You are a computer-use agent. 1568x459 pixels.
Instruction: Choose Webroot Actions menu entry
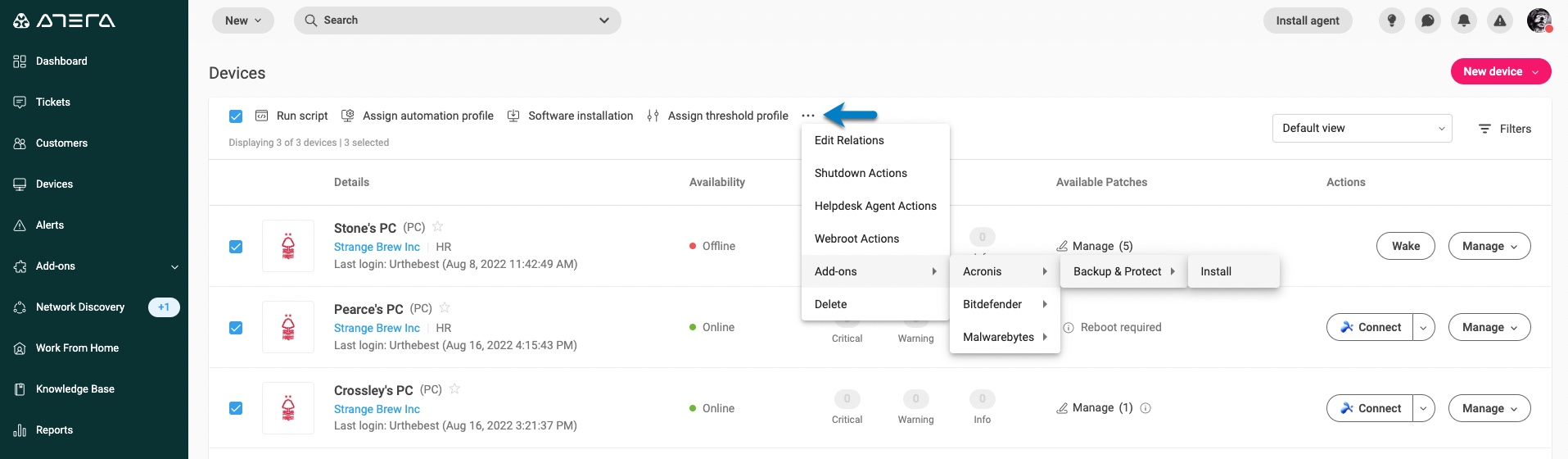pyautogui.click(x=875, y=239)
